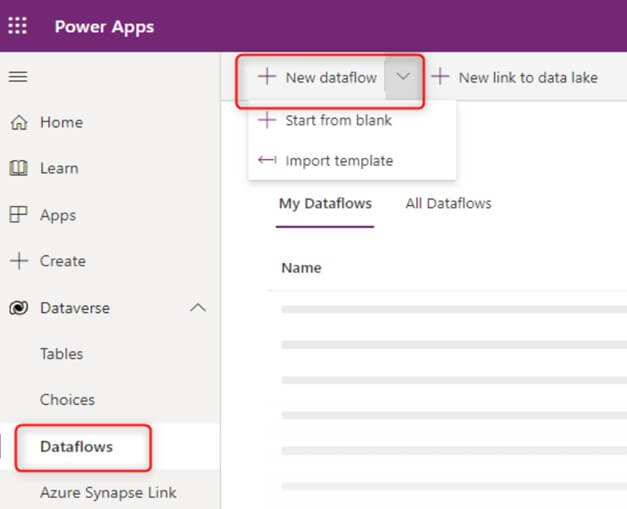Go to Create in navigation

tap(63, 261)
